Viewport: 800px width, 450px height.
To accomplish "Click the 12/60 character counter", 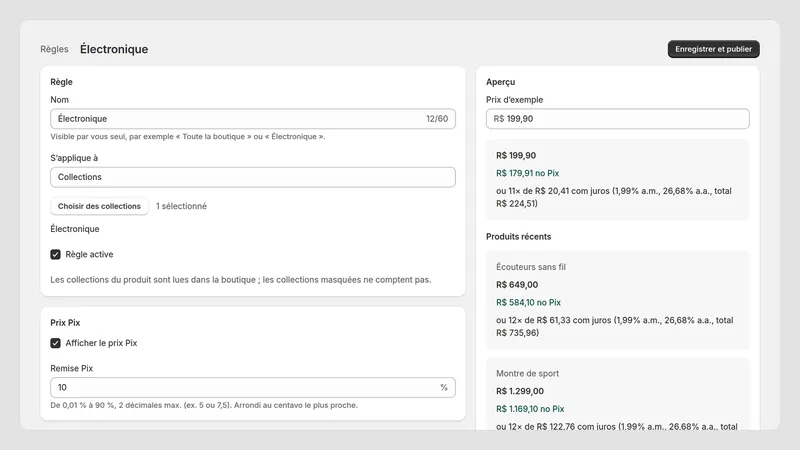I will pyautogui.click(x=437, y=119).
